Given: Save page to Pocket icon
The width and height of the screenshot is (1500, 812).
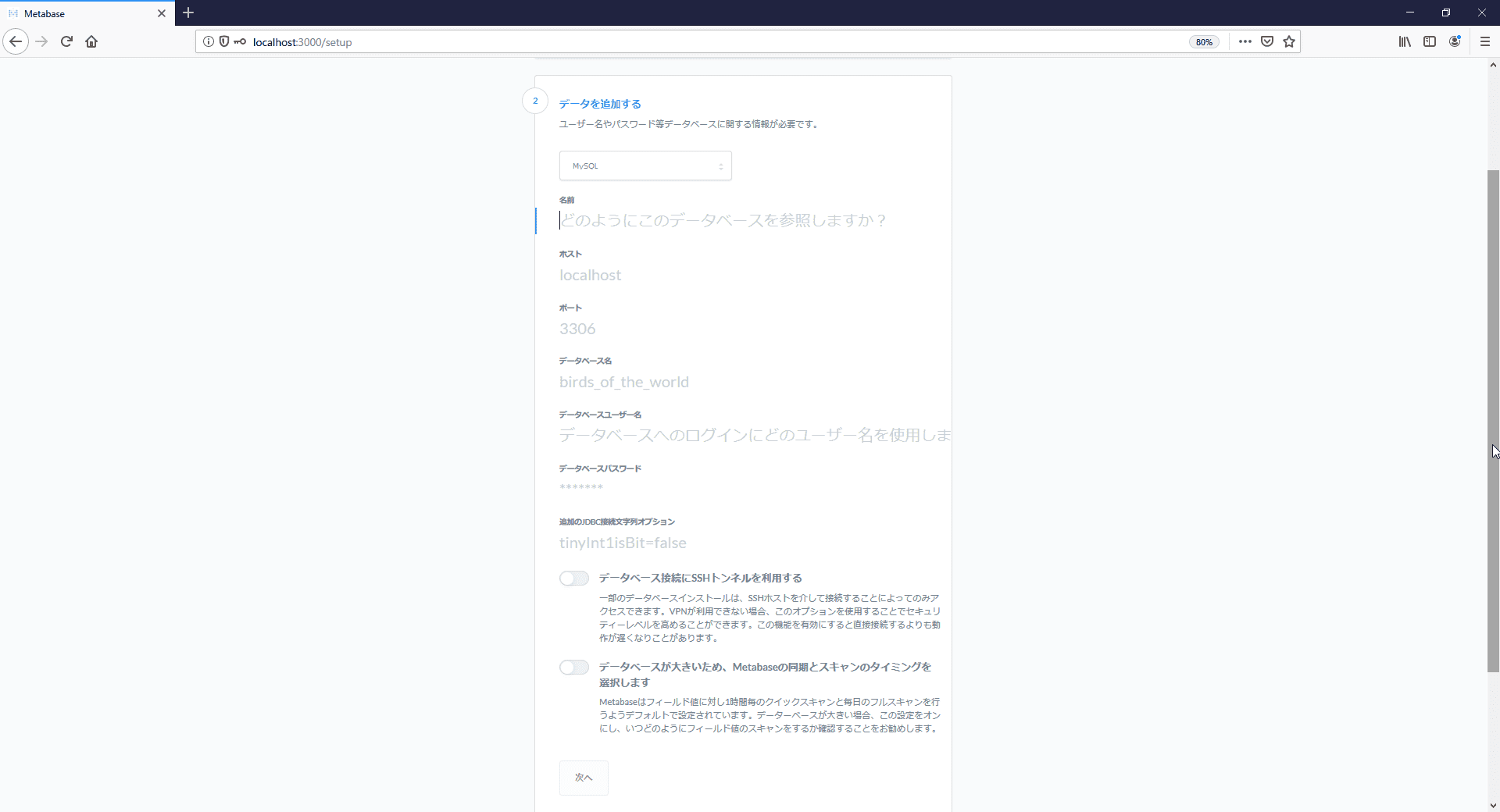Looking at the screenshot, I should 1267,41.
